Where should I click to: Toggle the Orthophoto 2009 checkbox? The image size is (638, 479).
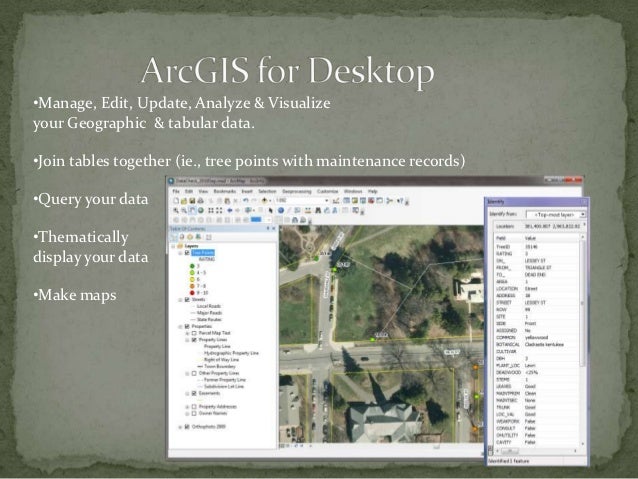(x=187, y=427)
